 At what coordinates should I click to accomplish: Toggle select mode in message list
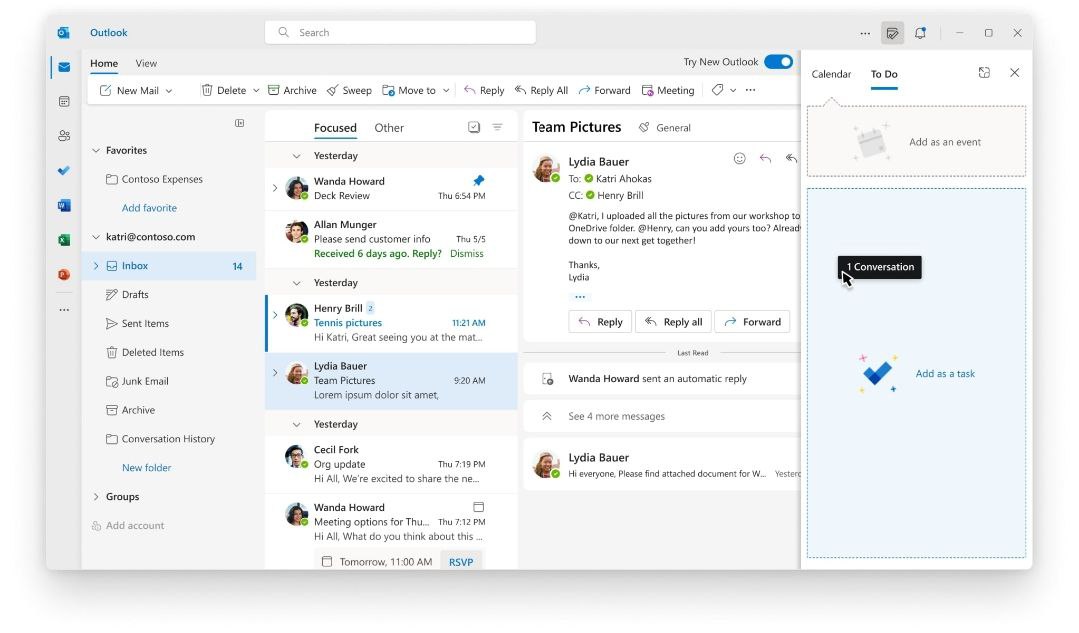pyautogui.click(x=474, y=127)
